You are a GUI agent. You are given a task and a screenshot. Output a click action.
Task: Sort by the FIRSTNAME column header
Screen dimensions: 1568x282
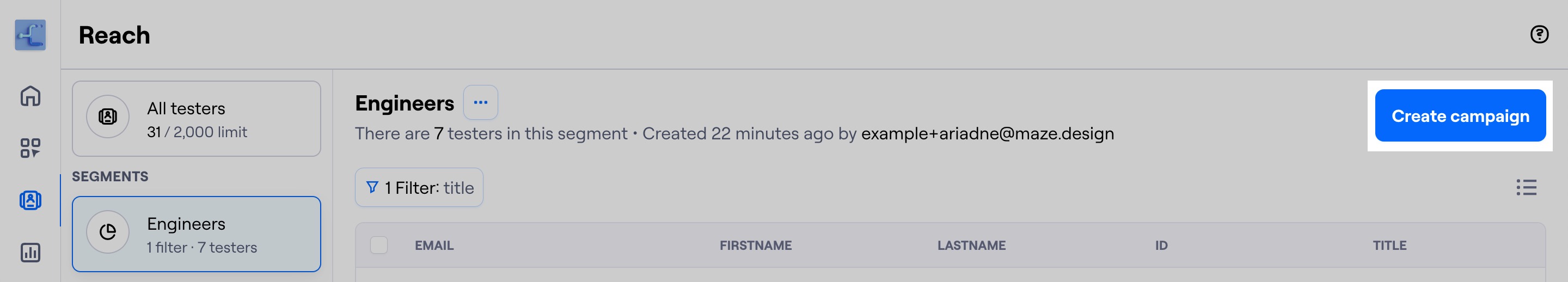pos(755,246)
